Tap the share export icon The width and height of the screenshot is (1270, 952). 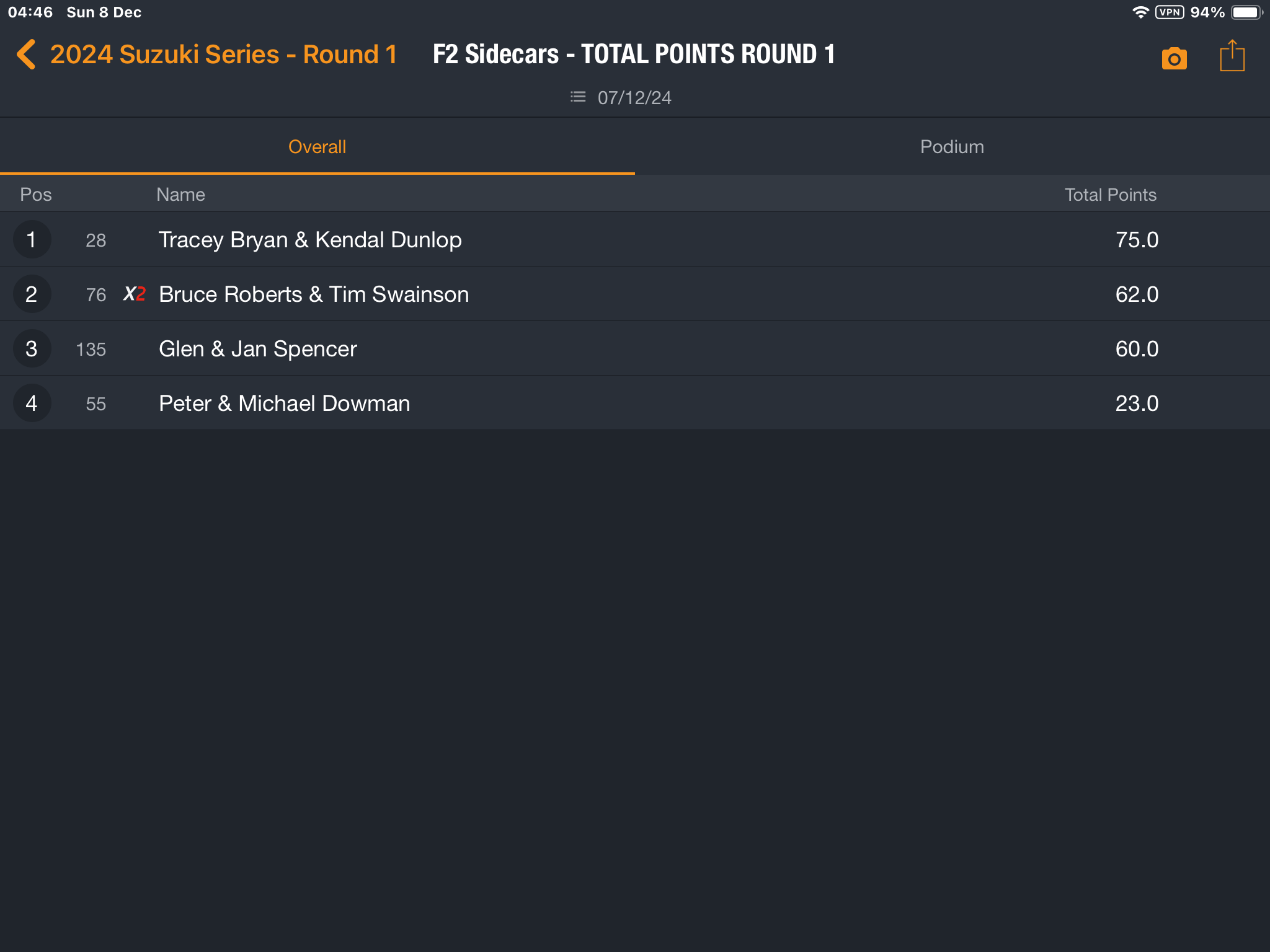1232,56
